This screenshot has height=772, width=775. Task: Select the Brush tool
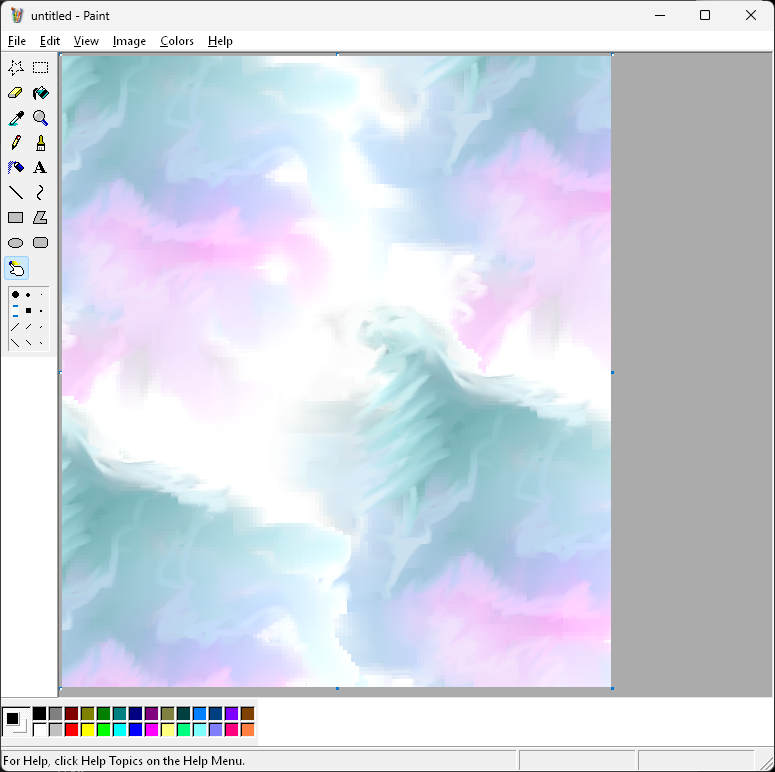coord(41,143)
